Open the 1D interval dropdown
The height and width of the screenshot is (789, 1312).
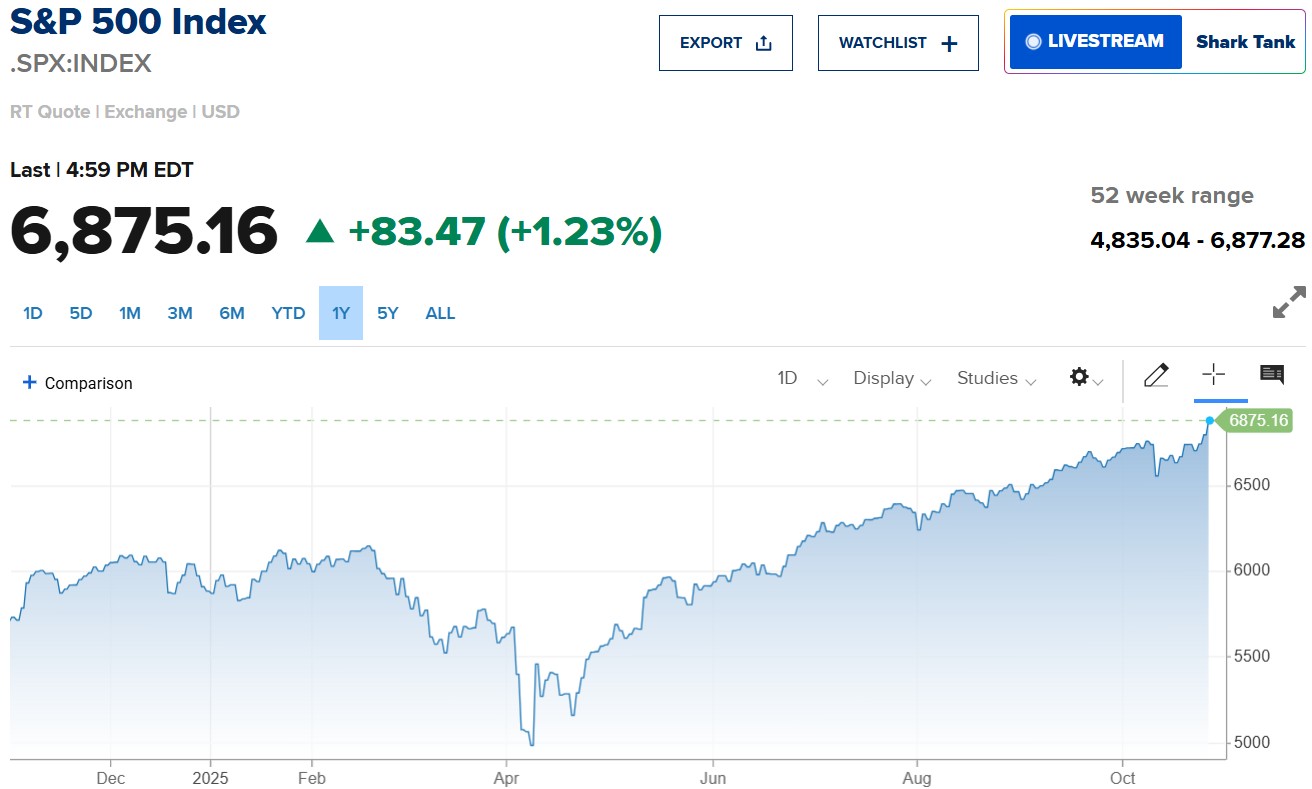point(802,378)
